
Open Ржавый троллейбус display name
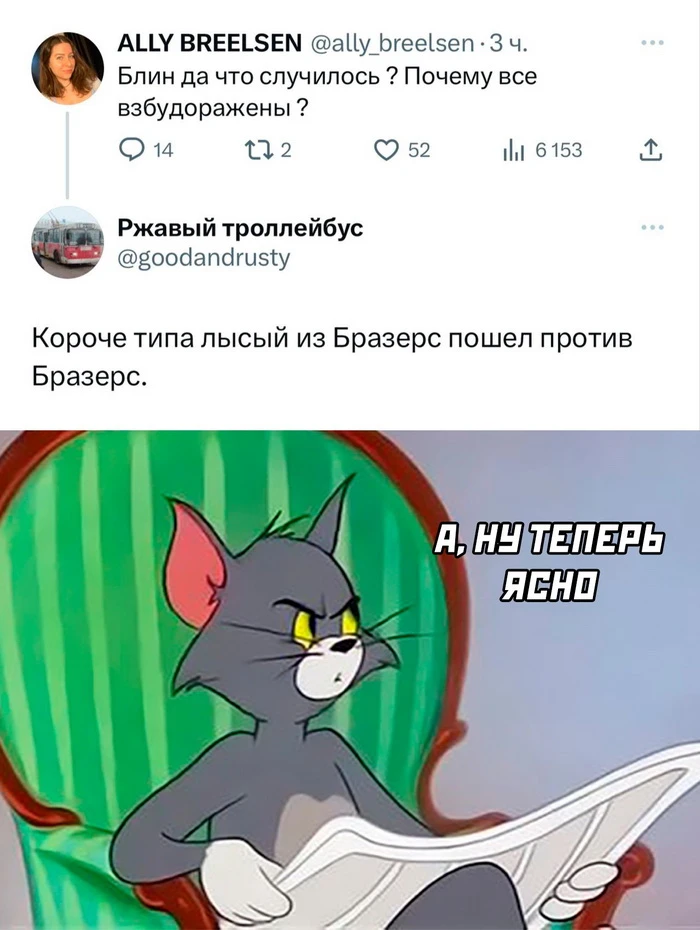click(240, 228)
